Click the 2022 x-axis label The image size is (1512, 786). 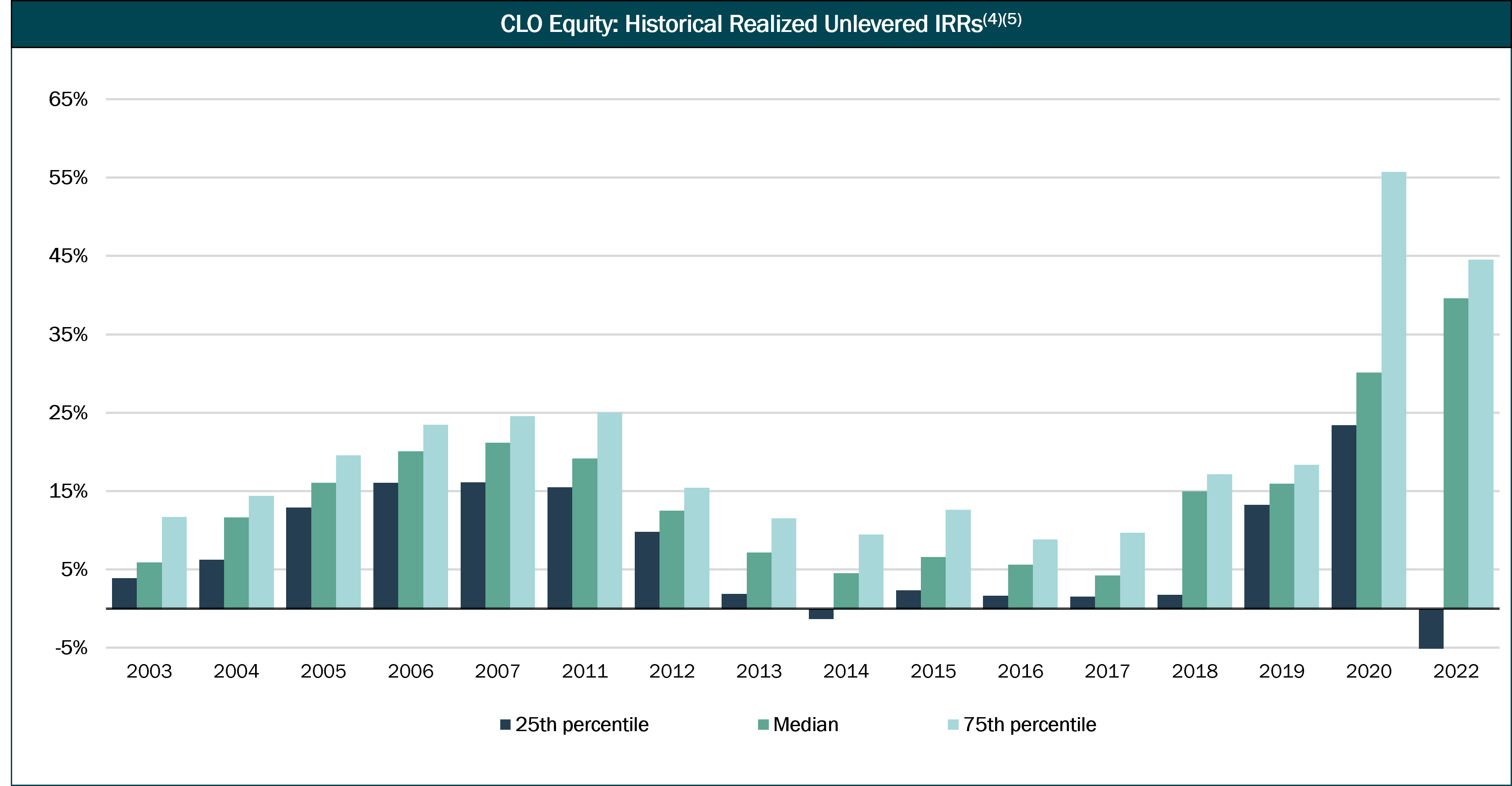click(1456, 671)
